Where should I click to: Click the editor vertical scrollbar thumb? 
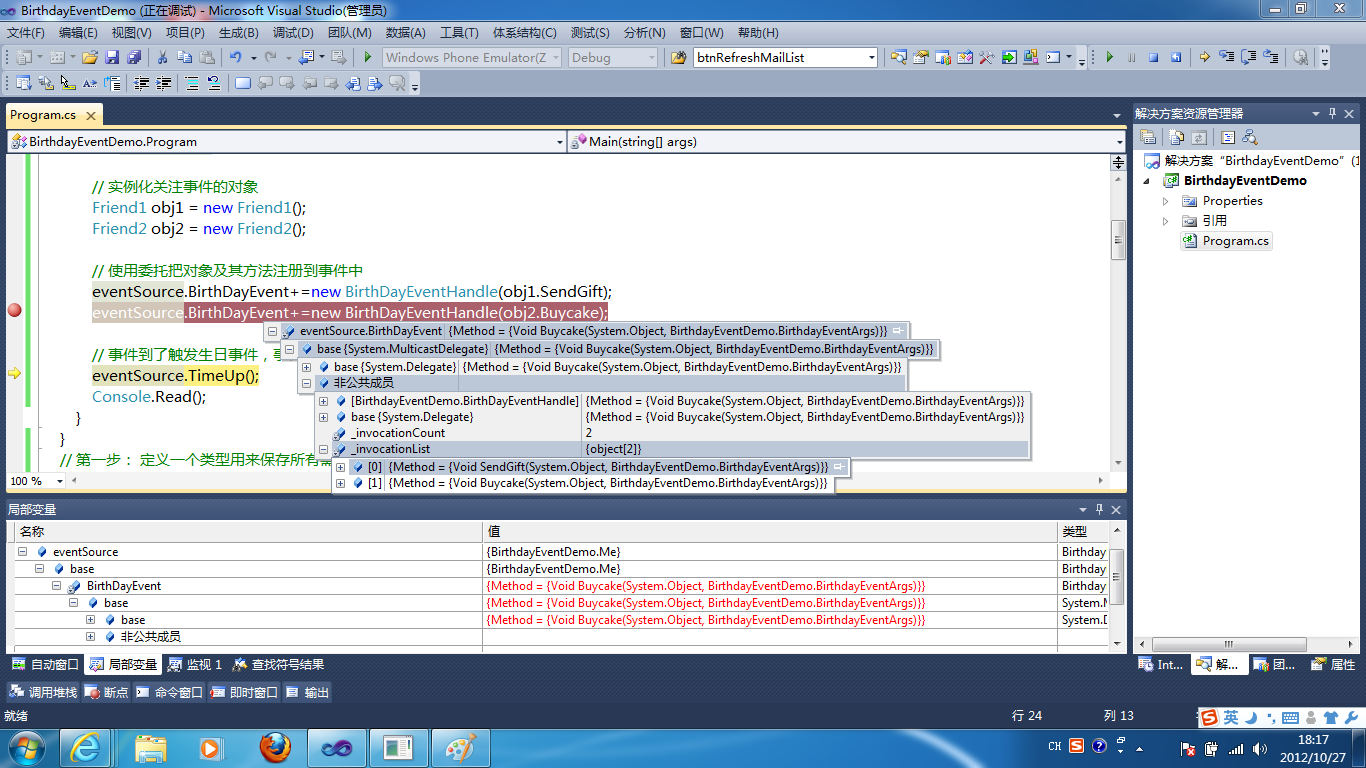[x=1119, y=239]
